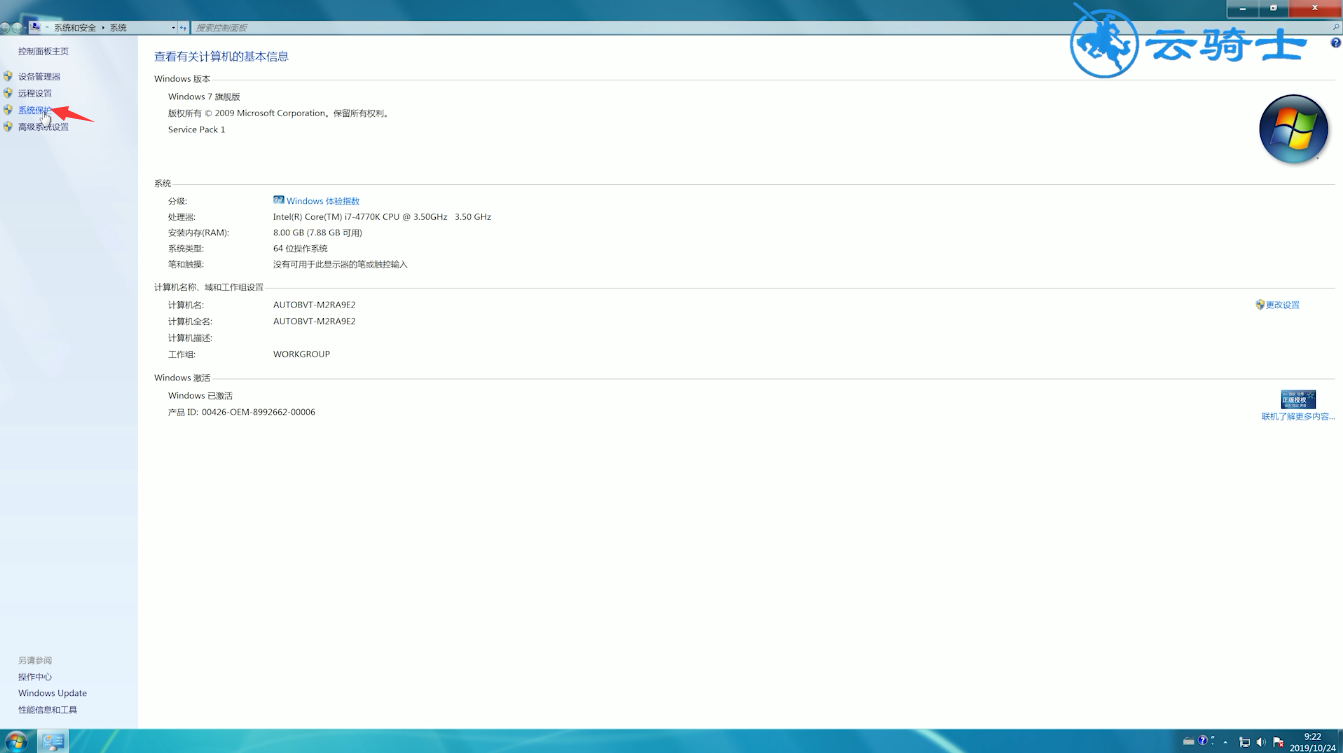Click the 64 位操作系统 text
This screenshot has width=1343, height=753.
tap(300, 248)
